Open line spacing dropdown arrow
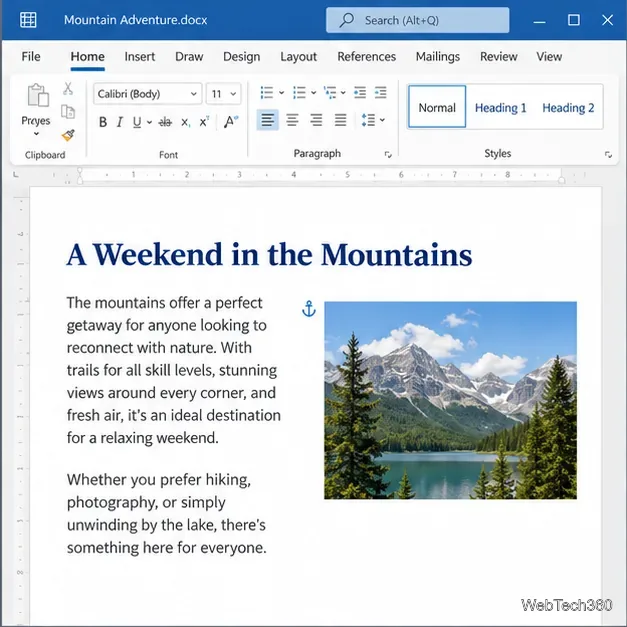 [x=382, y=120]
